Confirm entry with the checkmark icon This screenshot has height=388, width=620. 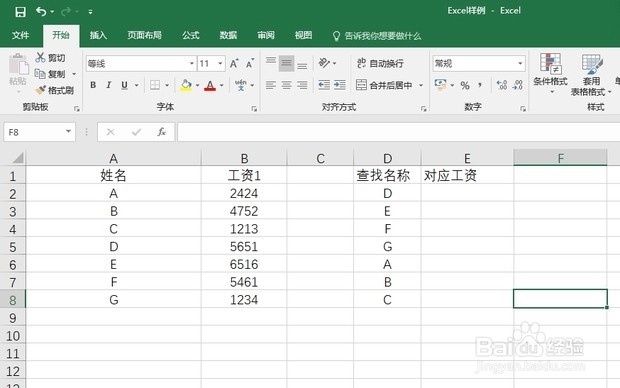tap(136, 132)
